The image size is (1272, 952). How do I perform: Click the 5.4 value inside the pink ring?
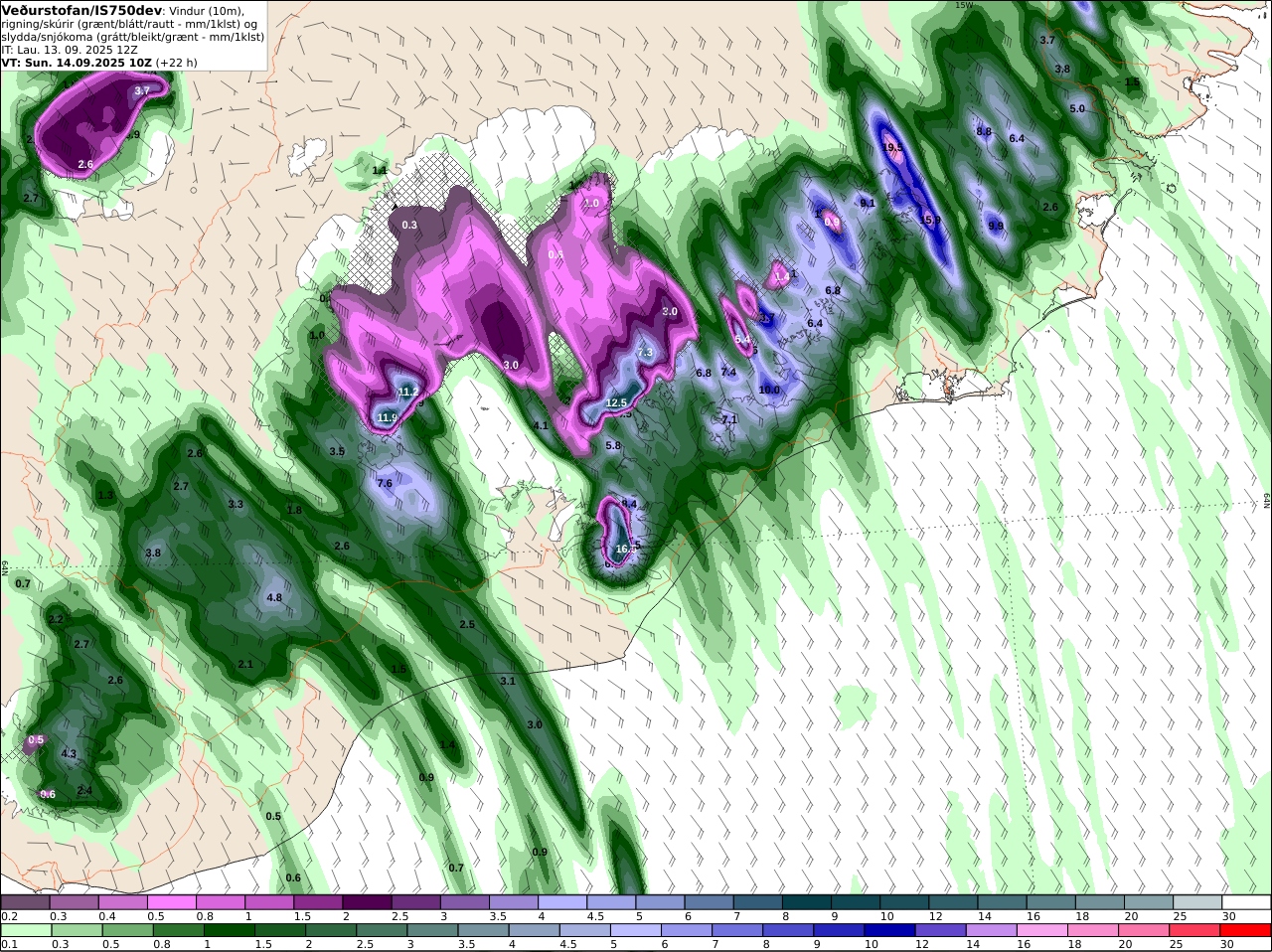(742, 340)
